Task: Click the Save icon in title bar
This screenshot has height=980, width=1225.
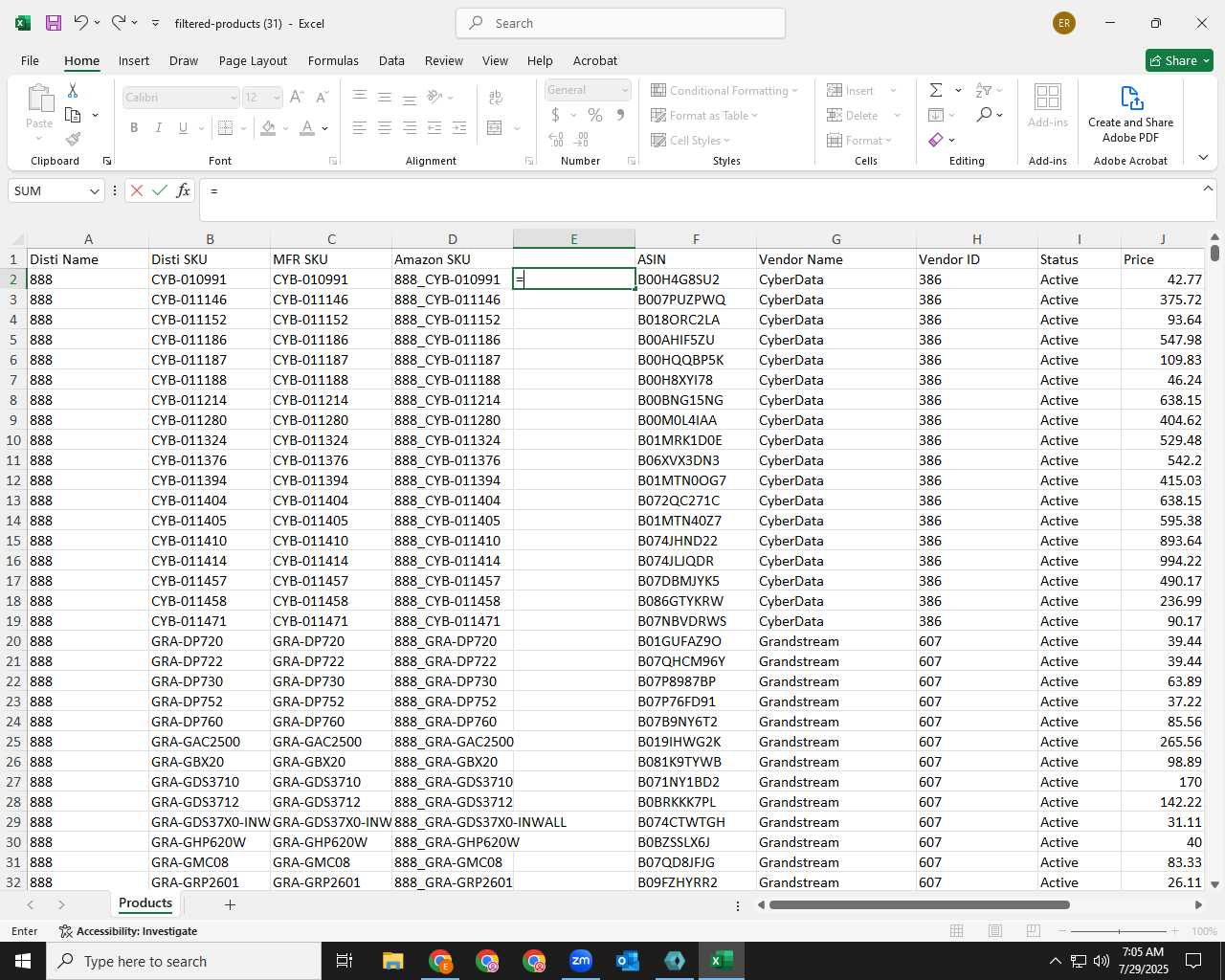Action: click(x=54, y=23)
